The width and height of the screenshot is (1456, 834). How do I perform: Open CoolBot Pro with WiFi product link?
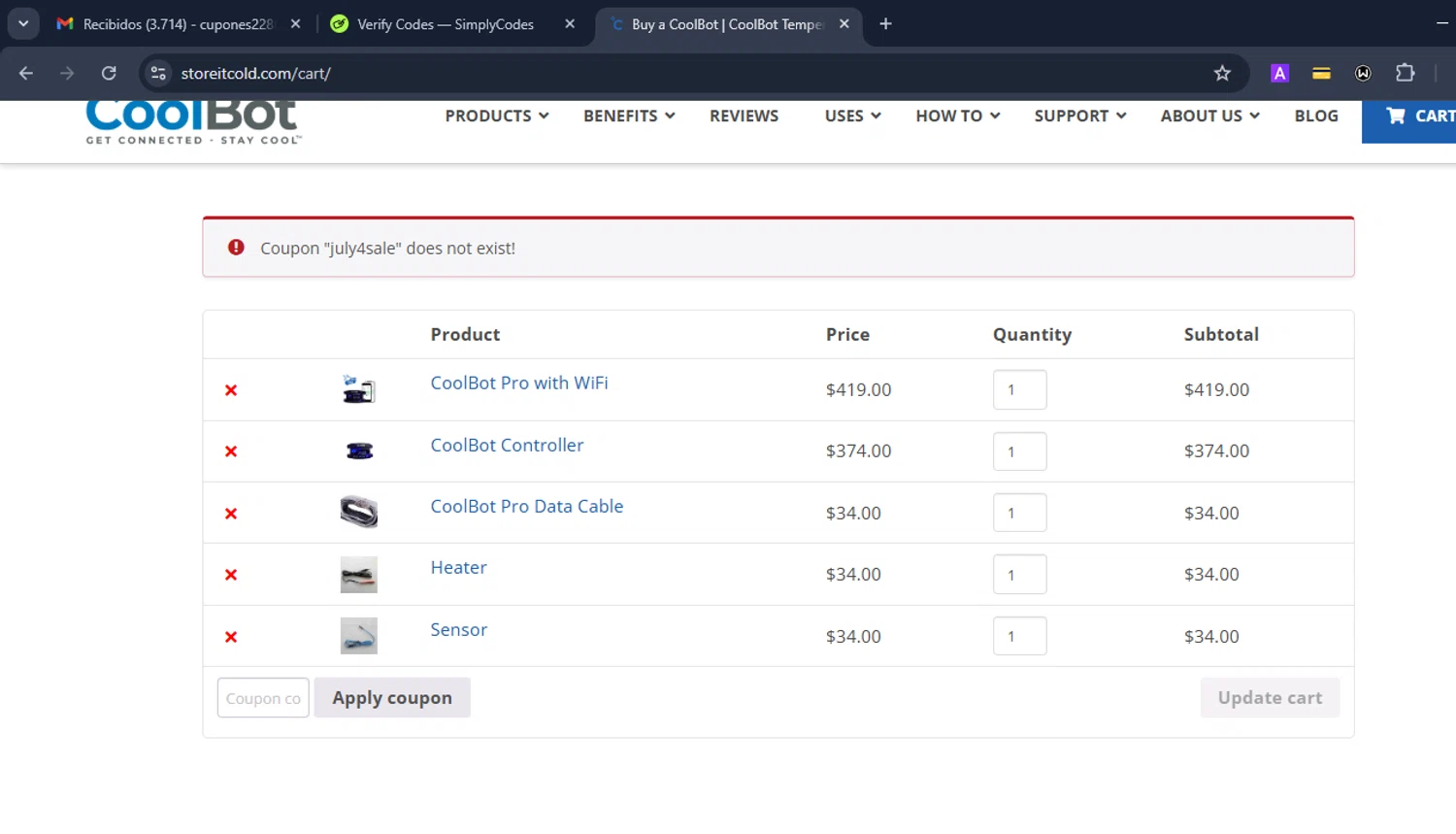pos(519,383)
